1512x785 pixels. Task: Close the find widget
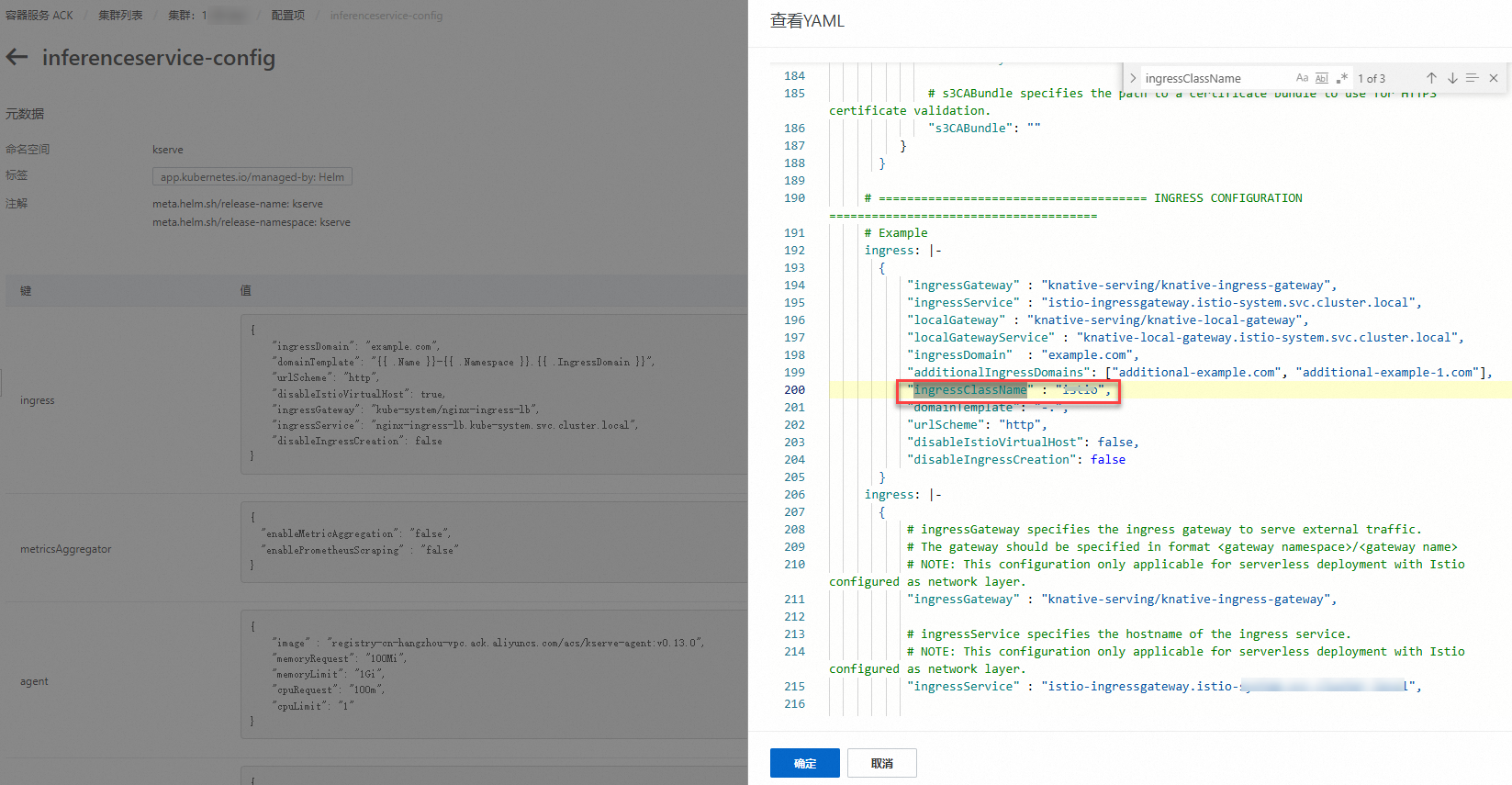coord(1494,78)
